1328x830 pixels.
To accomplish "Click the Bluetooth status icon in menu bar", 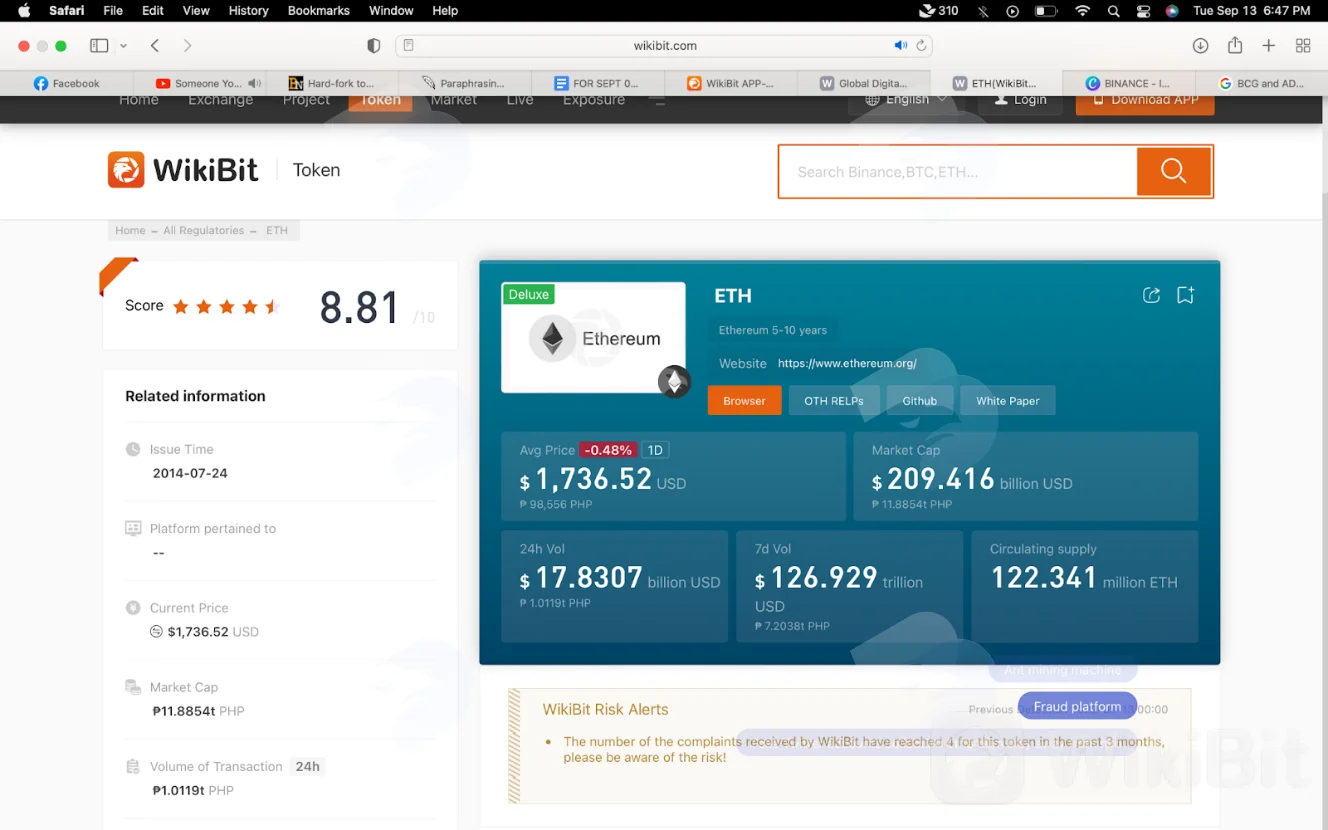I will [x=983, y=11].
